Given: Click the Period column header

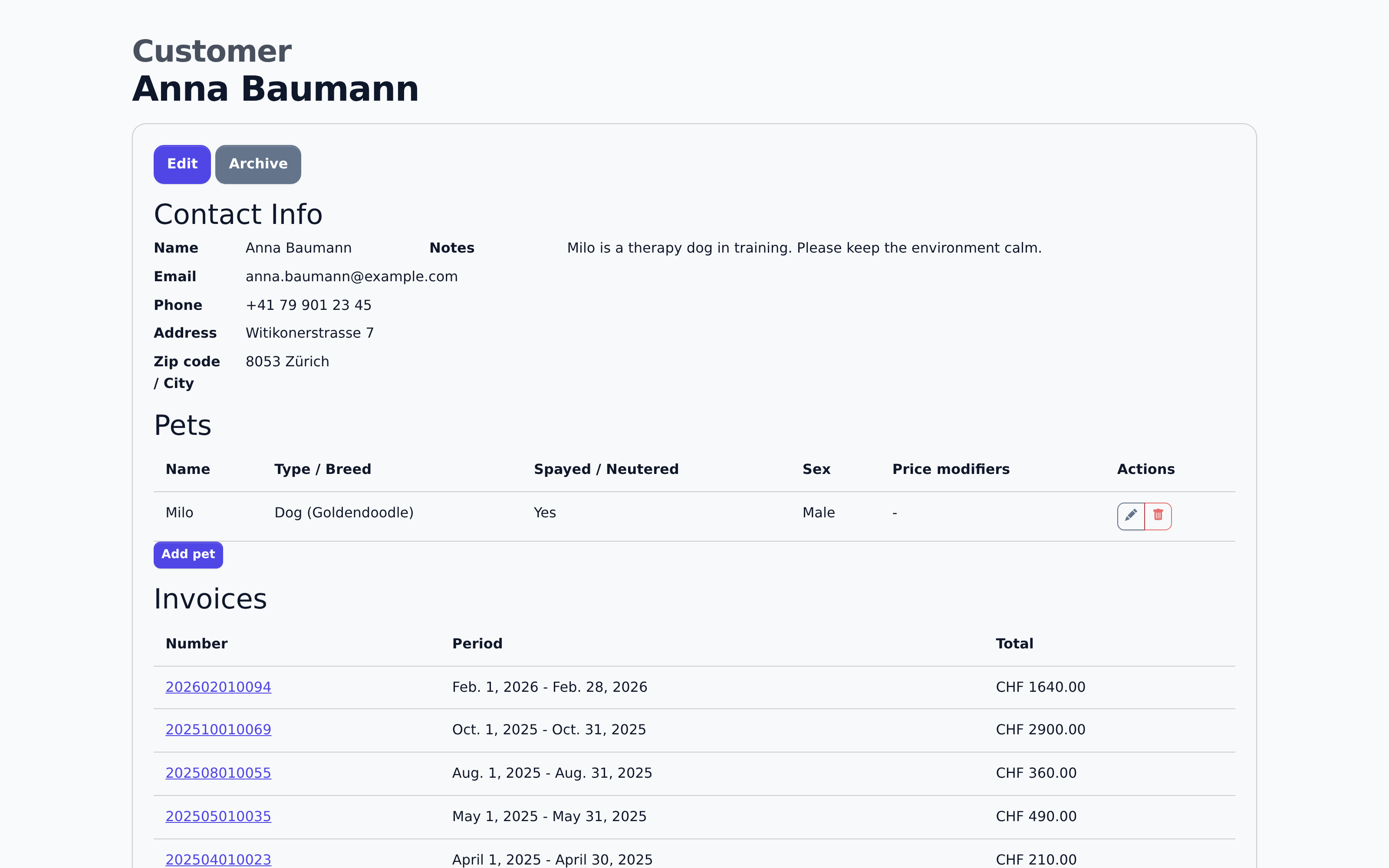Looking at the screenshot, I should [477, 644].
